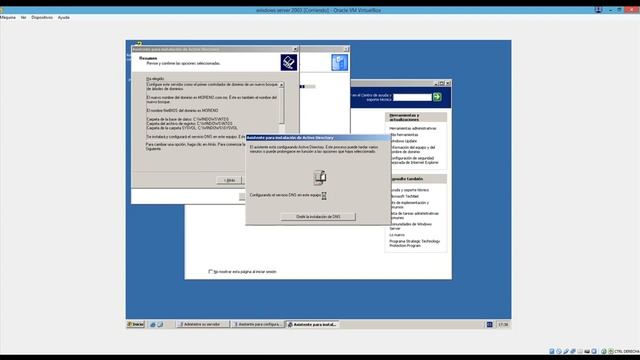640x360 pixels.
Task: Open 'Lo nuevo' link
Action: 397,235
